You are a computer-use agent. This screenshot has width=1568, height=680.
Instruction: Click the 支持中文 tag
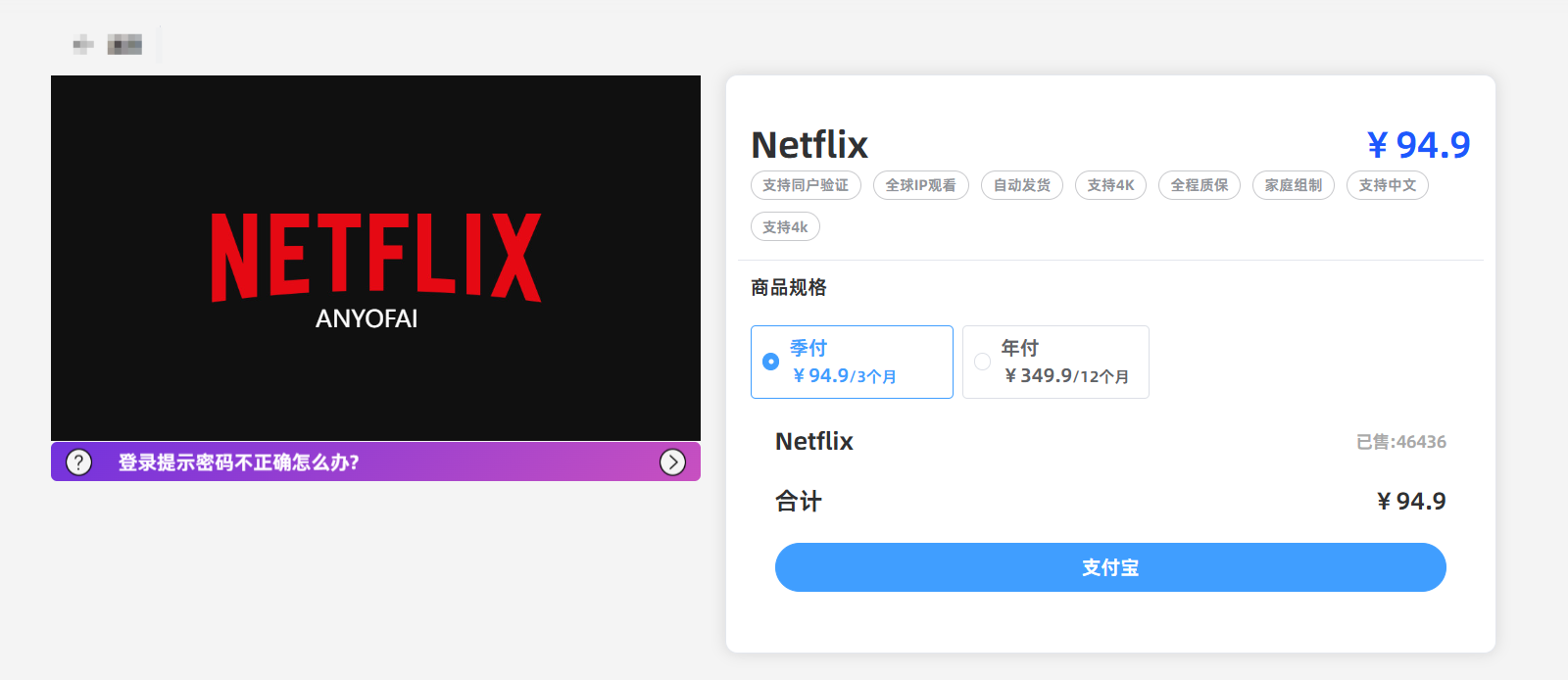point(1388,185)
